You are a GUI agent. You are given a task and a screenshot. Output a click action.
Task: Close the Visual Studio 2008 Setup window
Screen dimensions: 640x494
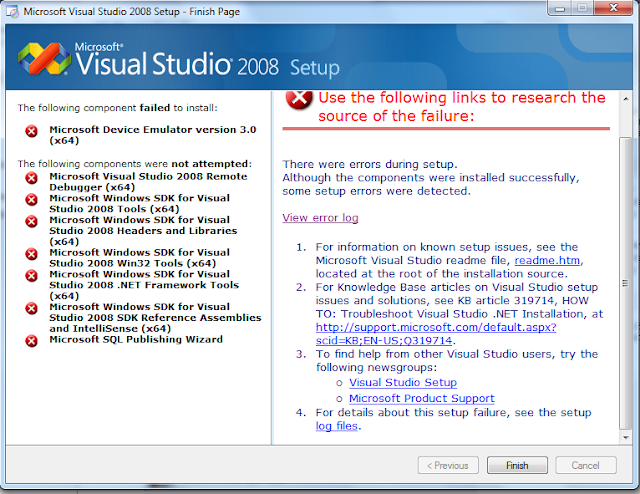point(613,8)
